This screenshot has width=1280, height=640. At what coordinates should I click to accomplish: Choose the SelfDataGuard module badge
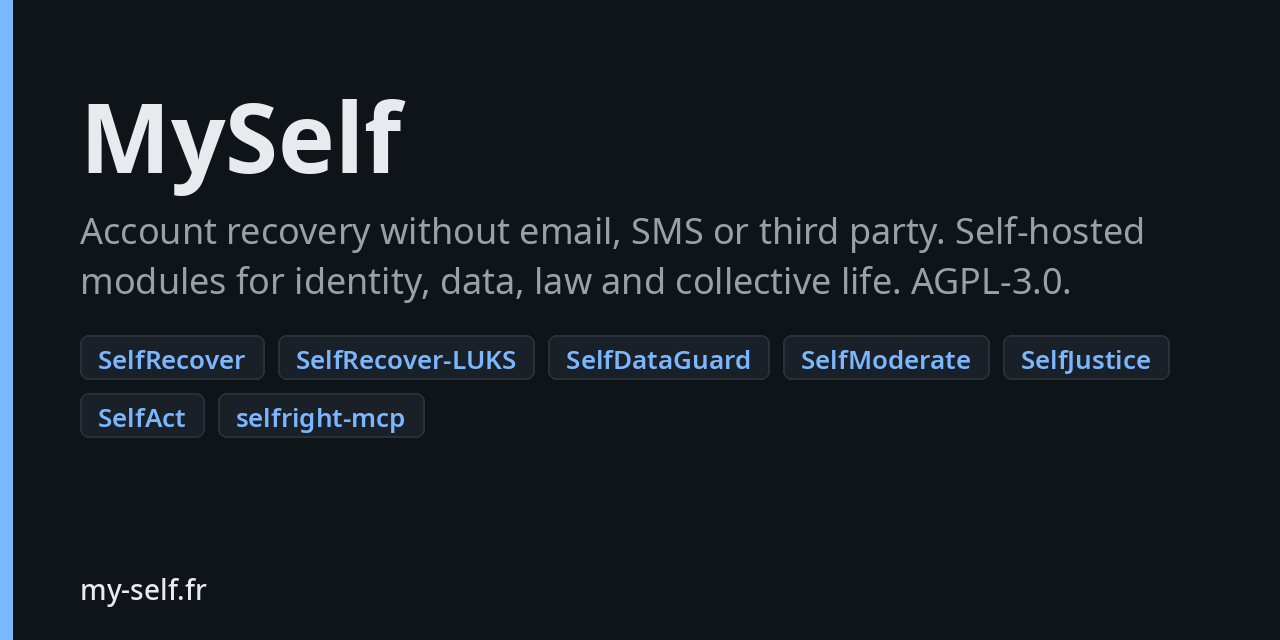tap(658, 358)
